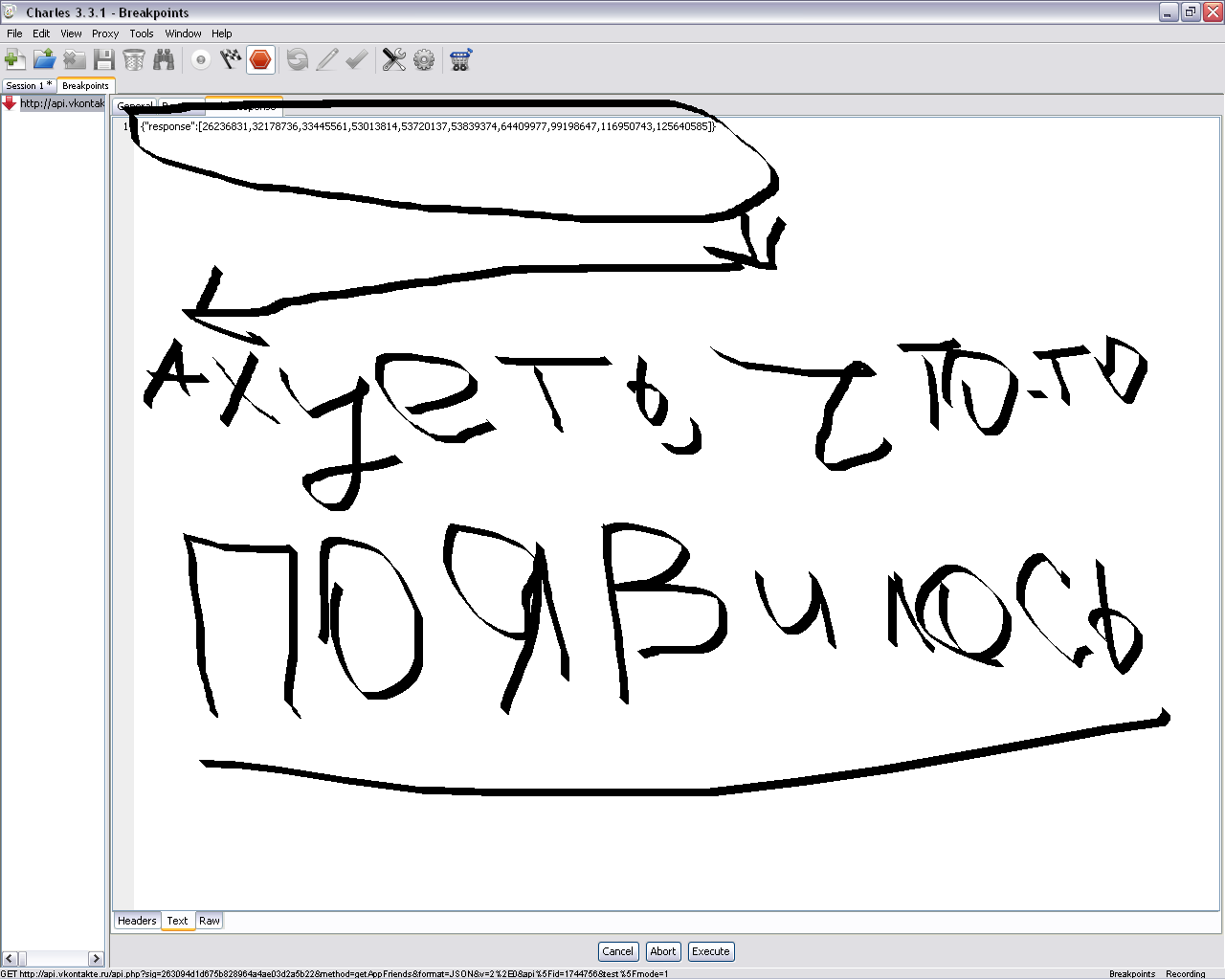The width and height of the screenshot is (1225, 980).
Task: Toggle recording with the disc button
Action: (x=200, y=60)
